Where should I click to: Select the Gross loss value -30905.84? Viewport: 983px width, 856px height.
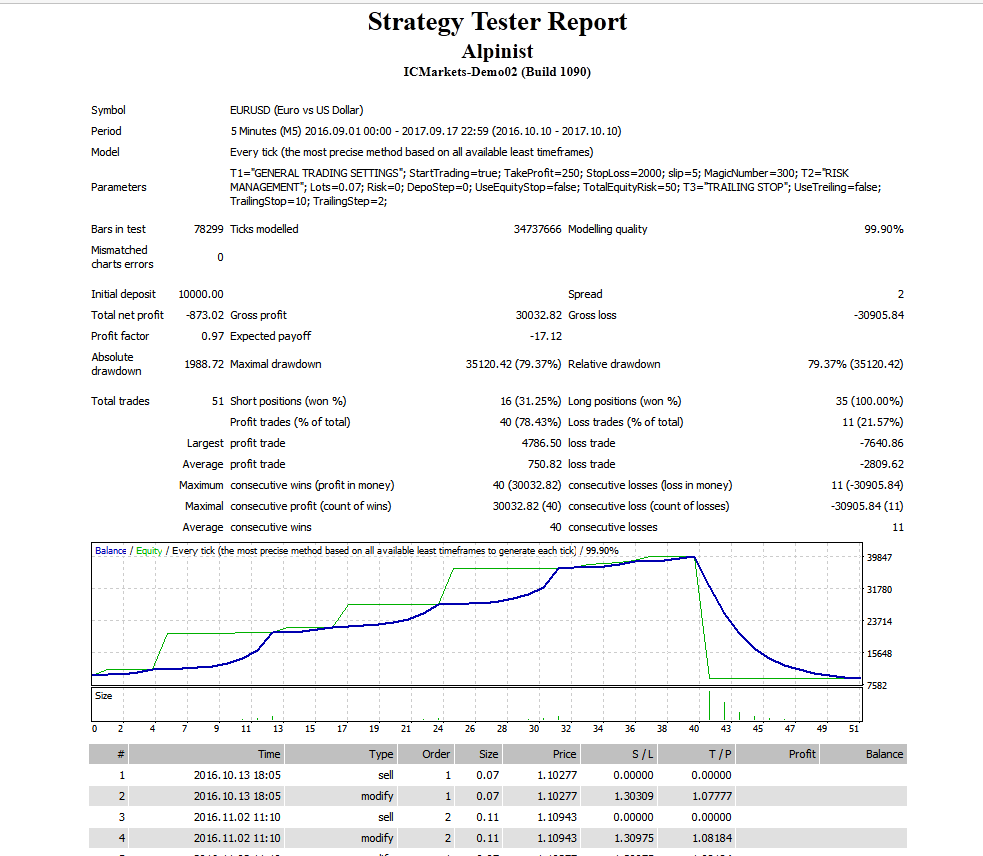[x=879, y=315]
